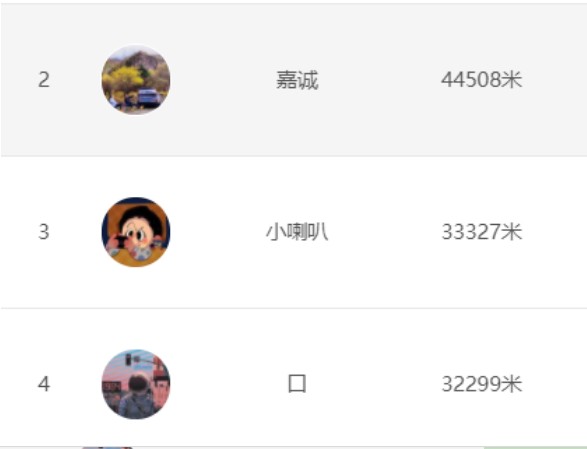587x449 pixels.
Task: Select the 33327米 distance value
Action: pos(481,232)
